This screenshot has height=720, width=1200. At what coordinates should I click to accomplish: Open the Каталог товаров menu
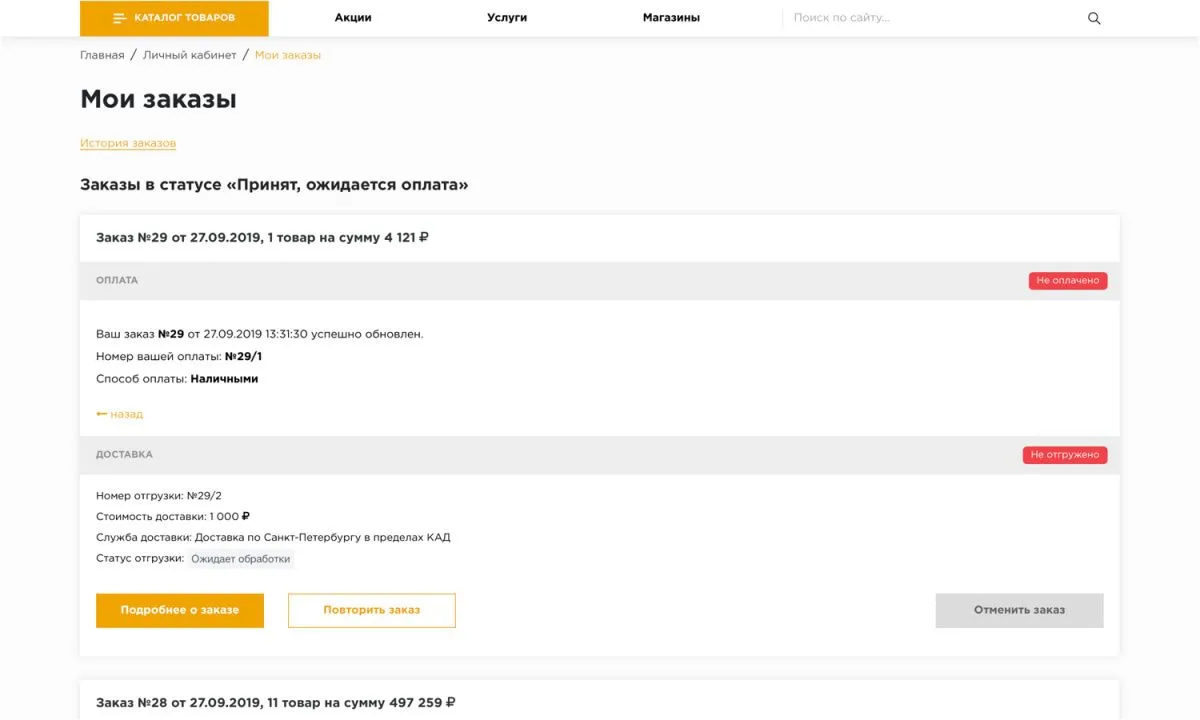[174, 18]
